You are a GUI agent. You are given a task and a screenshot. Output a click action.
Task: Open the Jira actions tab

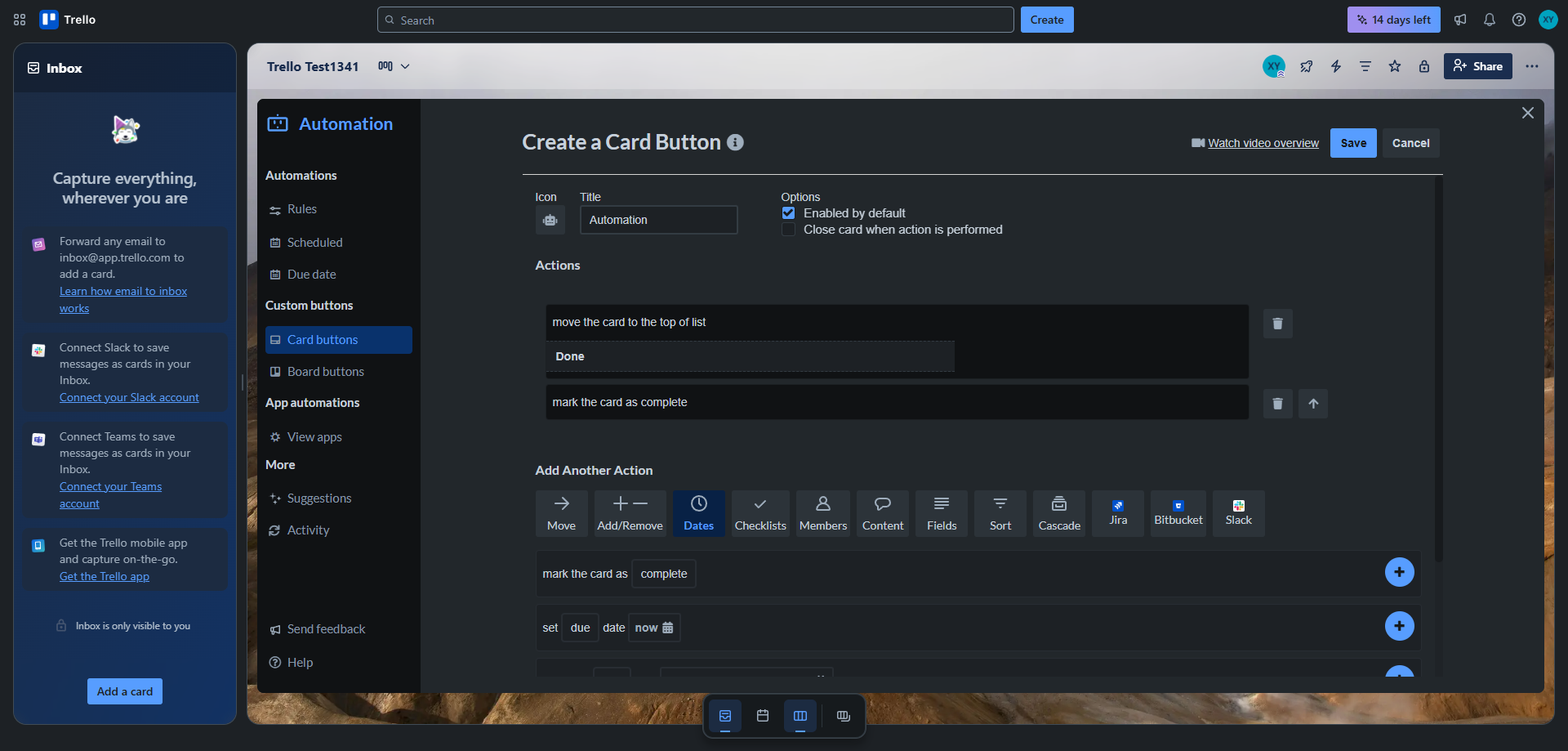click(1118, 513)
